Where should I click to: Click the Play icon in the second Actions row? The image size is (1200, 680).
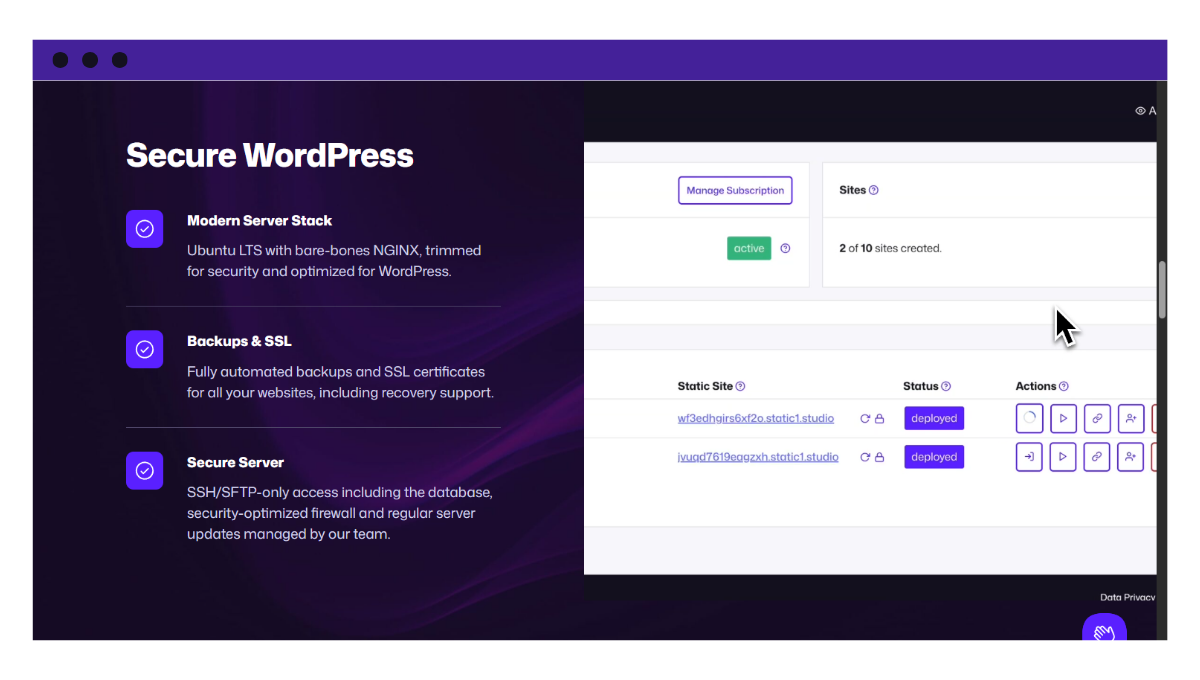(x=1063, y=457)
